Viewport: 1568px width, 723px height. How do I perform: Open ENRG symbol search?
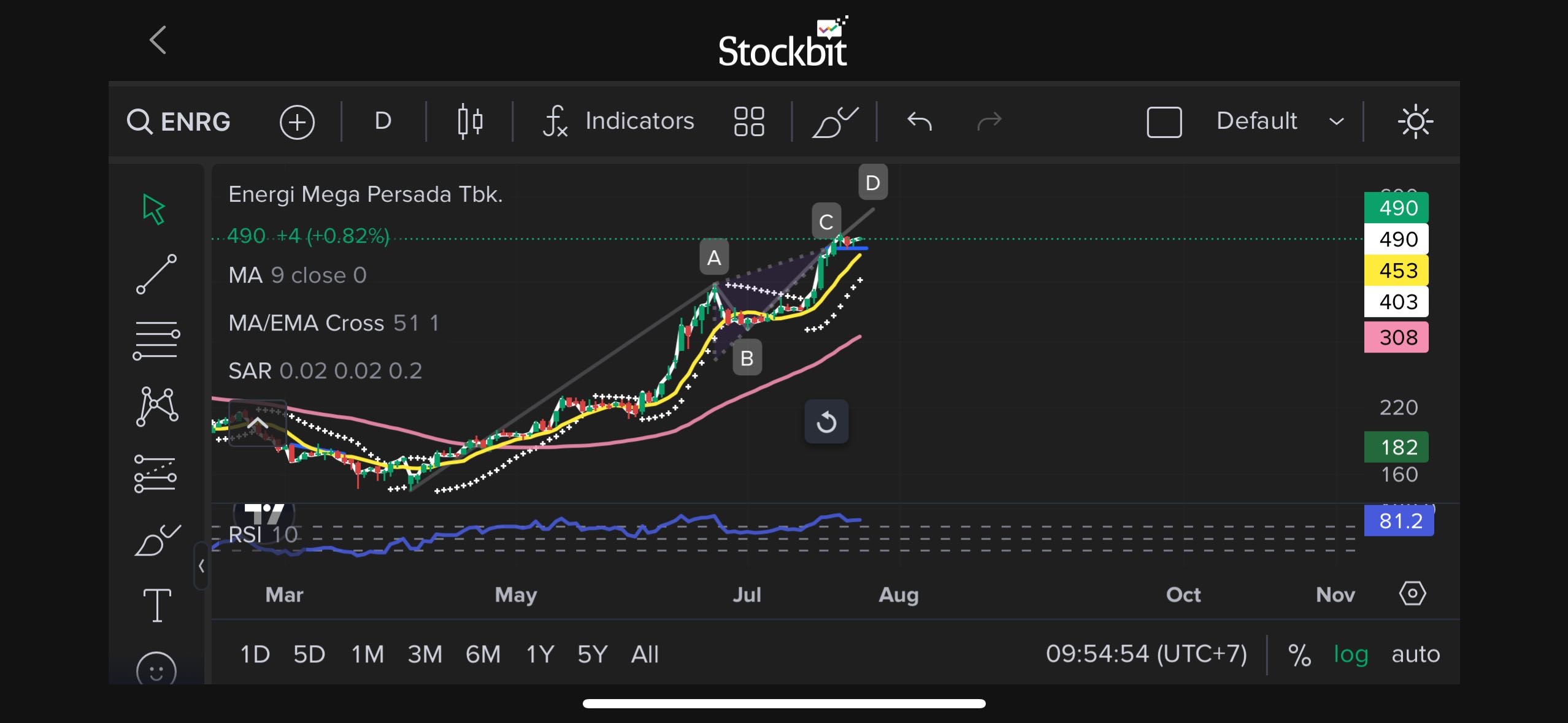[179, 121]
